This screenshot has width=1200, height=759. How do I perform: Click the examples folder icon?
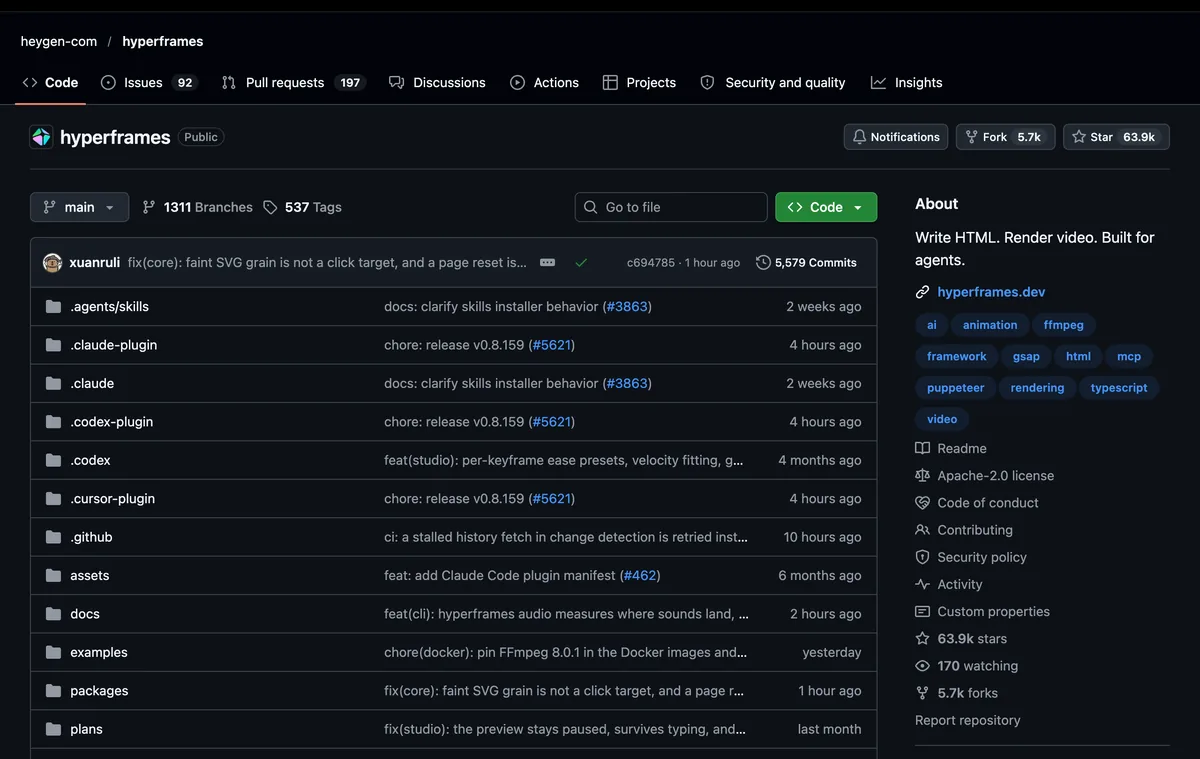[53, 652]
